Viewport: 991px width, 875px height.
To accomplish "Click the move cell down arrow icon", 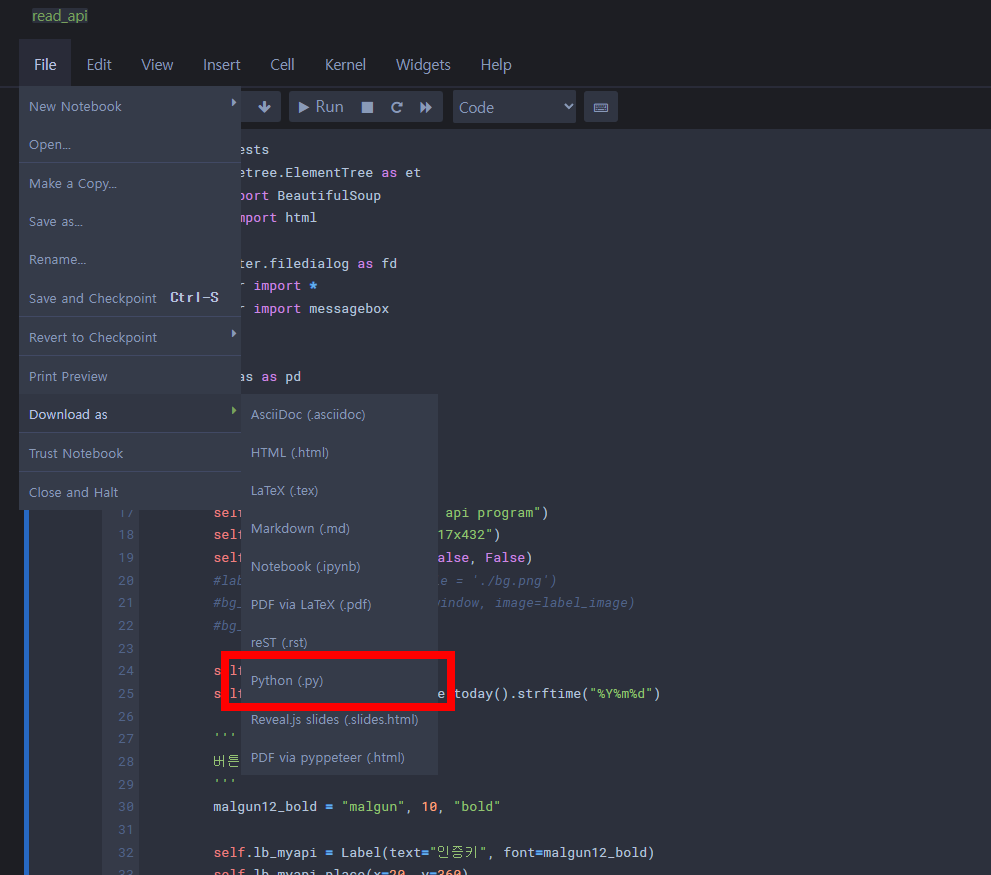I will [x=264, y=107].
